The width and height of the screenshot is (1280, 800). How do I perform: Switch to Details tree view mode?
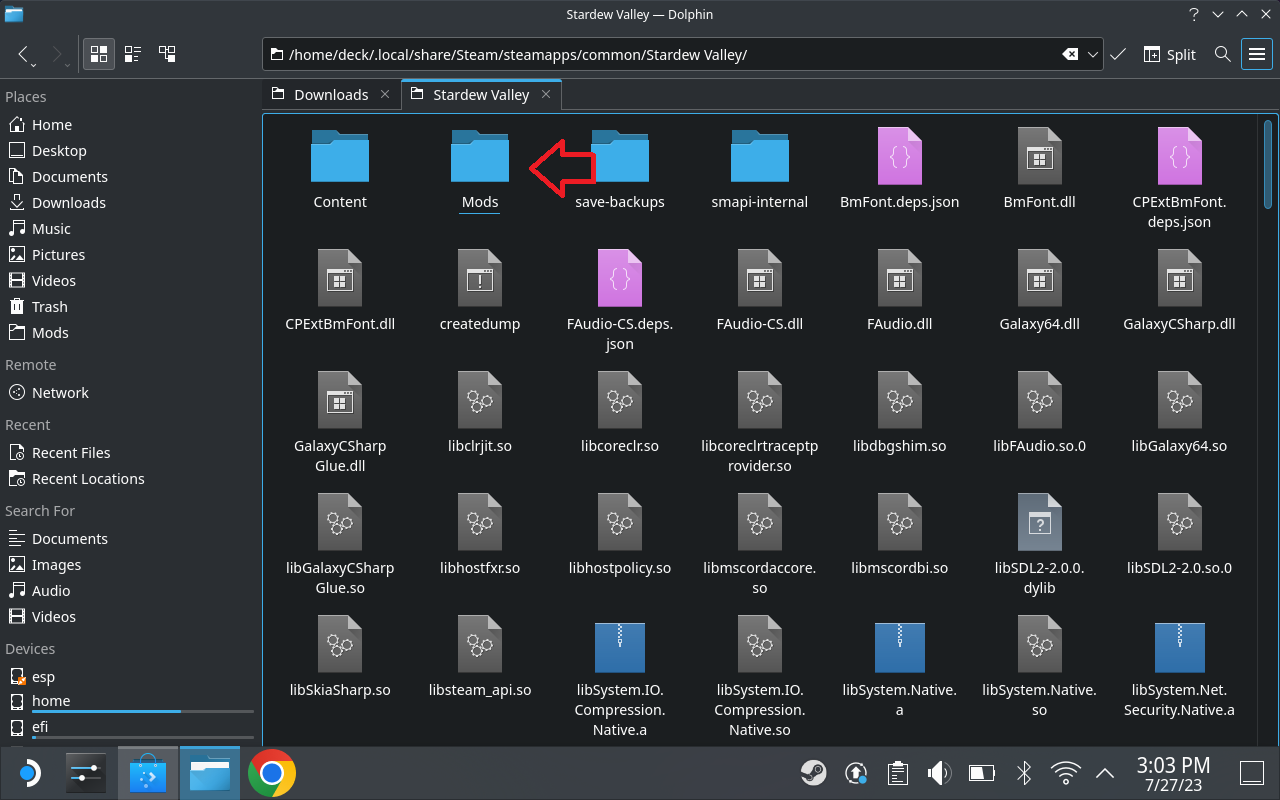(167, 54)
